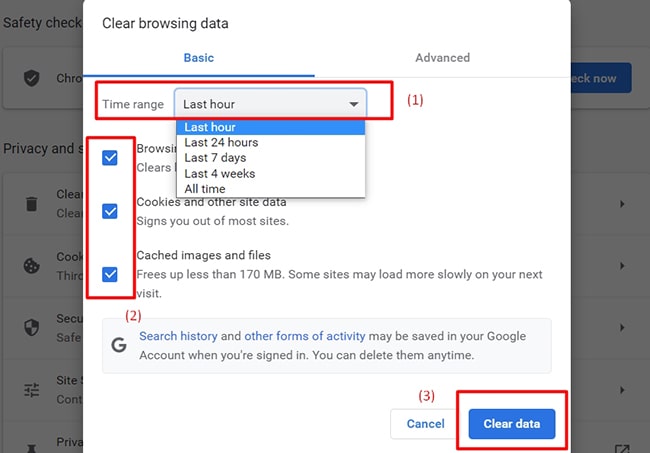Toggle the Cached images and files checkbox
The width and height of the screenshot is (650, 453).
click(x=110, y=274)
